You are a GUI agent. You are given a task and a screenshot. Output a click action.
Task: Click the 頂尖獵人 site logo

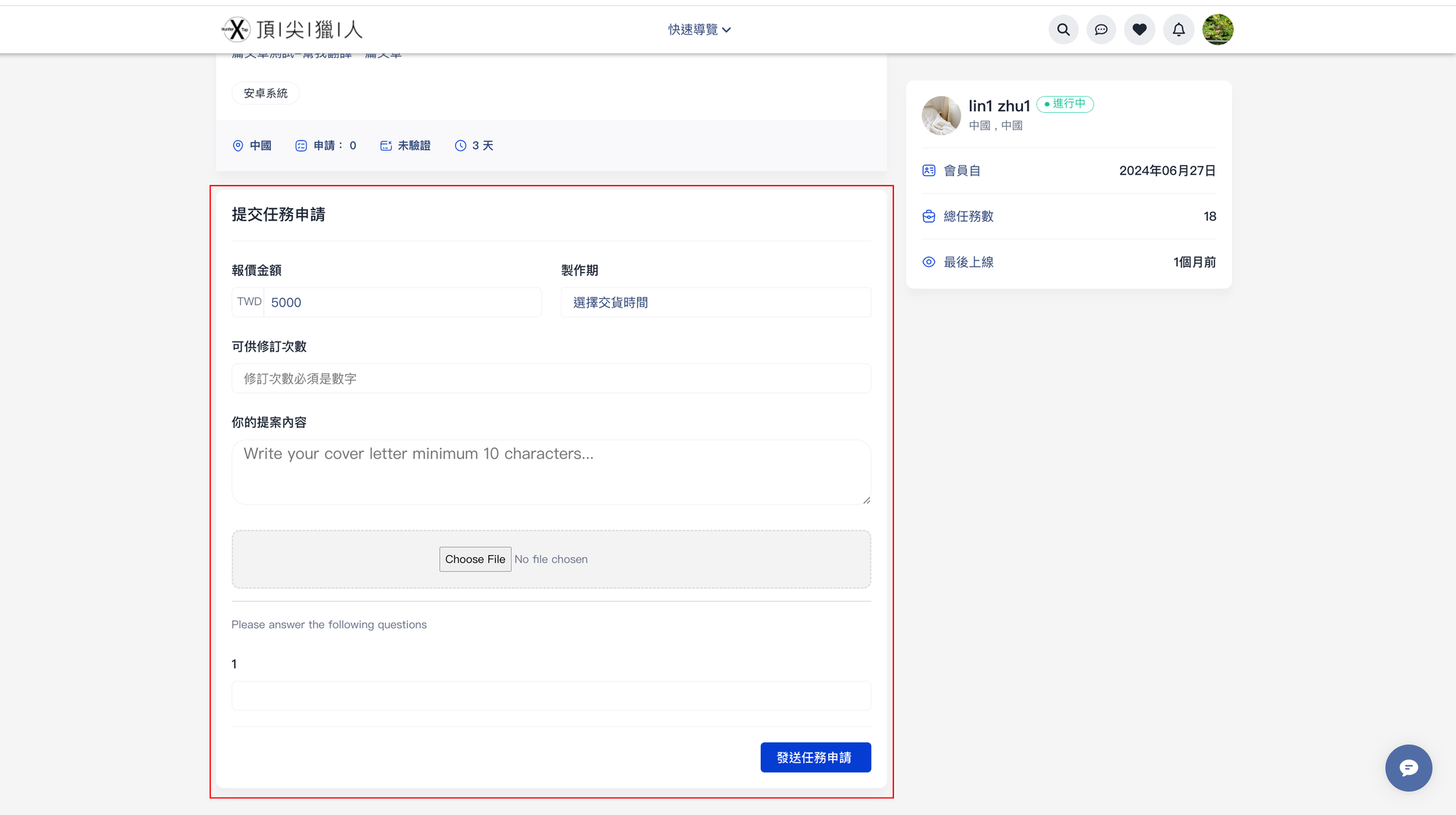292,30
